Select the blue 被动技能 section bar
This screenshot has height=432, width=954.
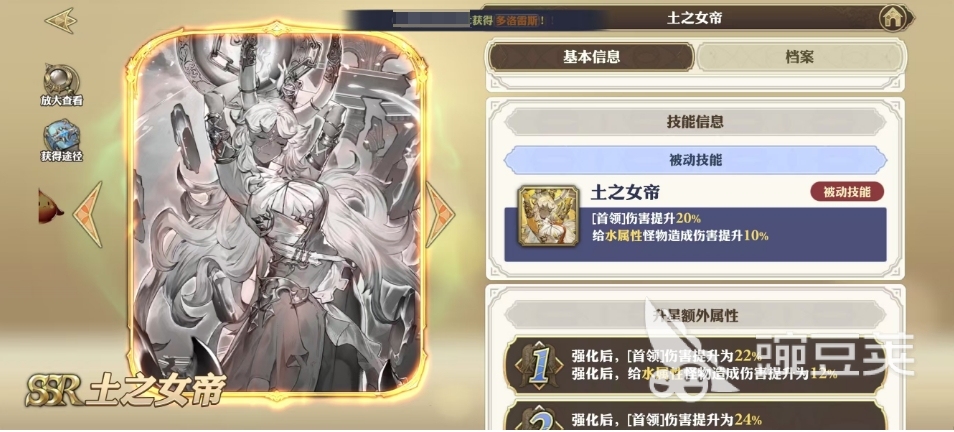(x=695, y=161)
